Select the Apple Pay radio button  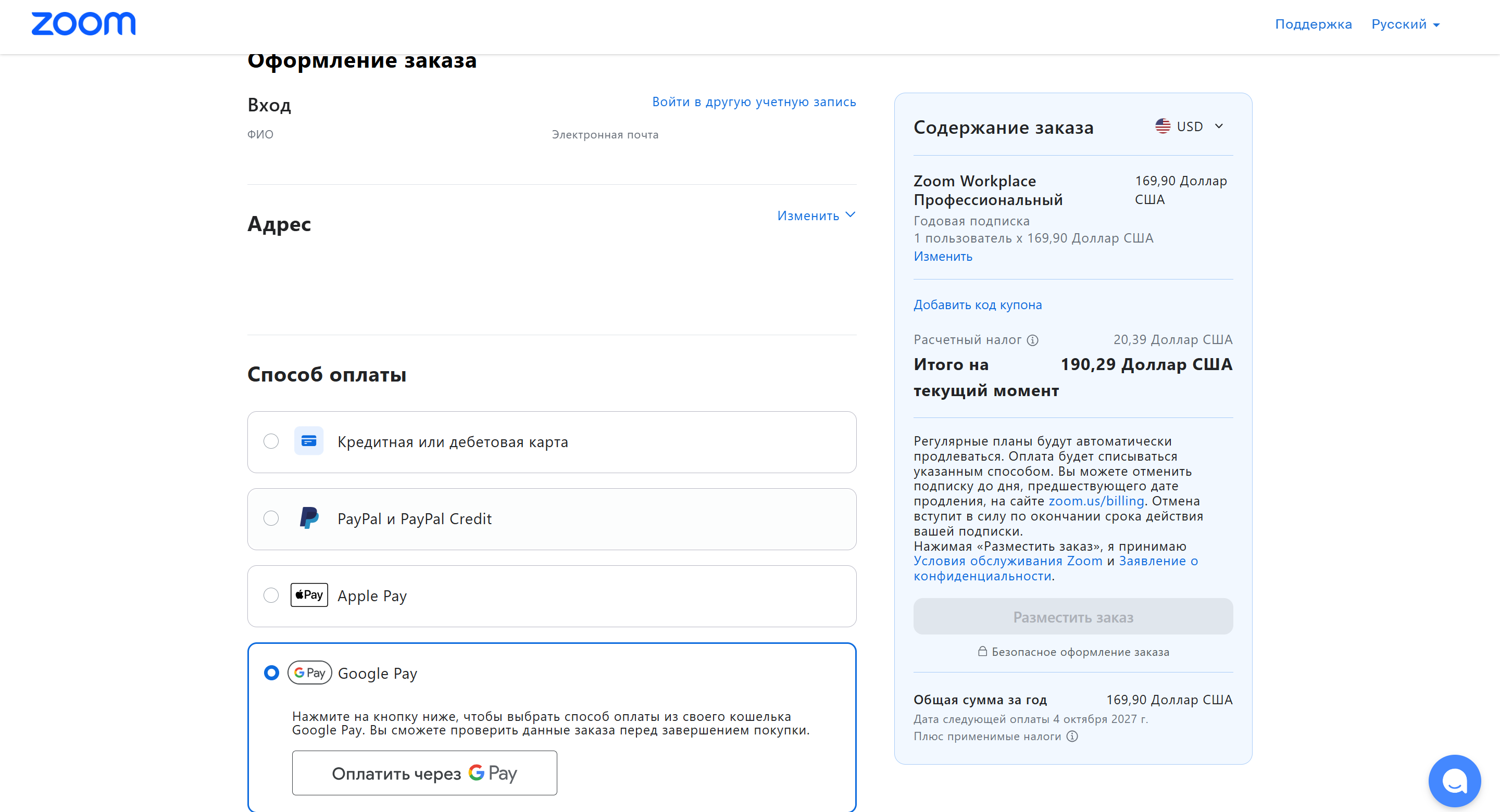(x=271, y=595)
